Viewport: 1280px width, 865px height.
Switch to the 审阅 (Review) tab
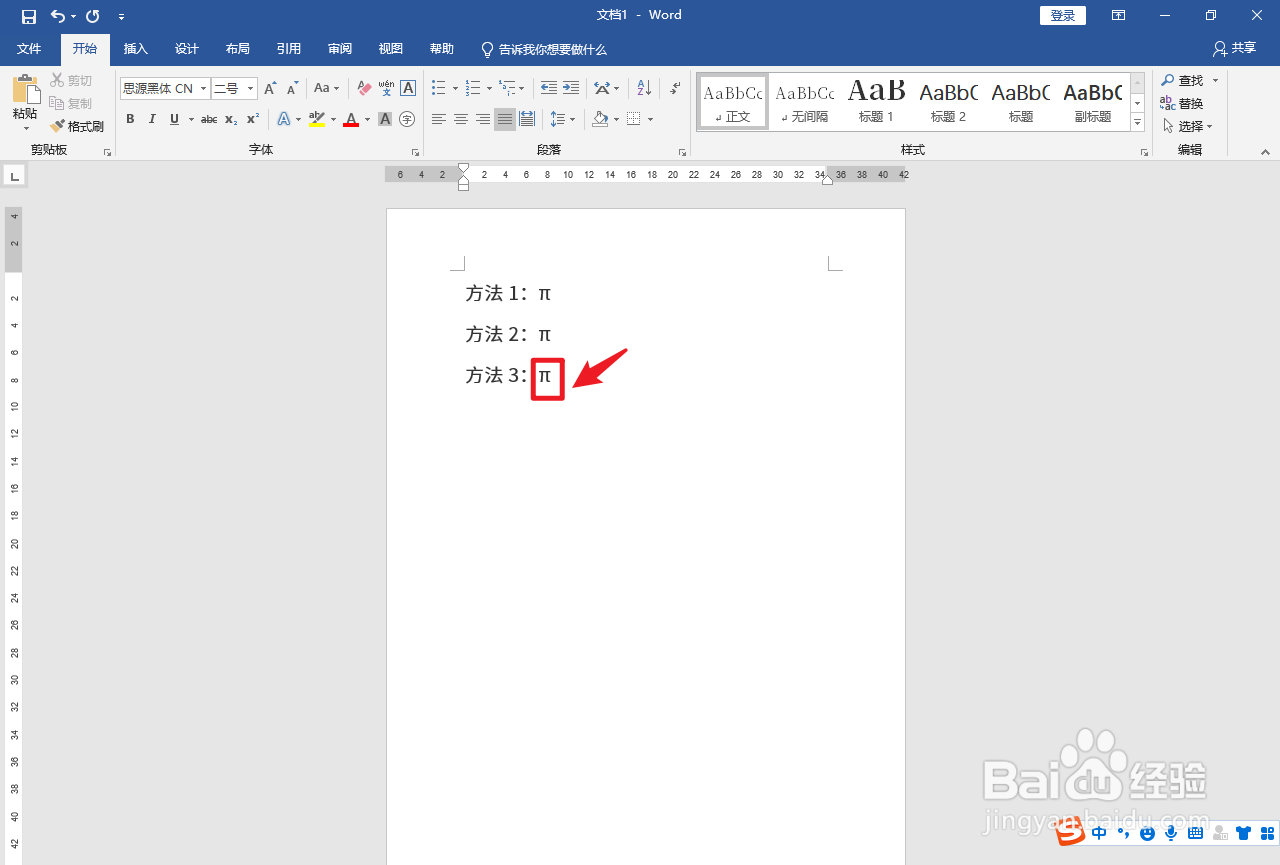point(339,49)
